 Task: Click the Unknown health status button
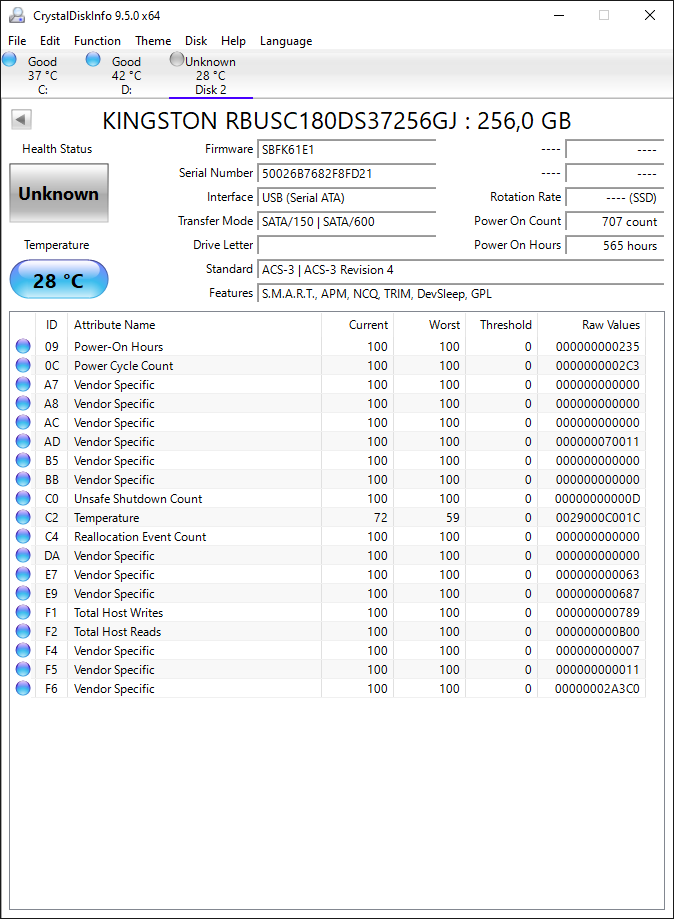click(59, 193)
